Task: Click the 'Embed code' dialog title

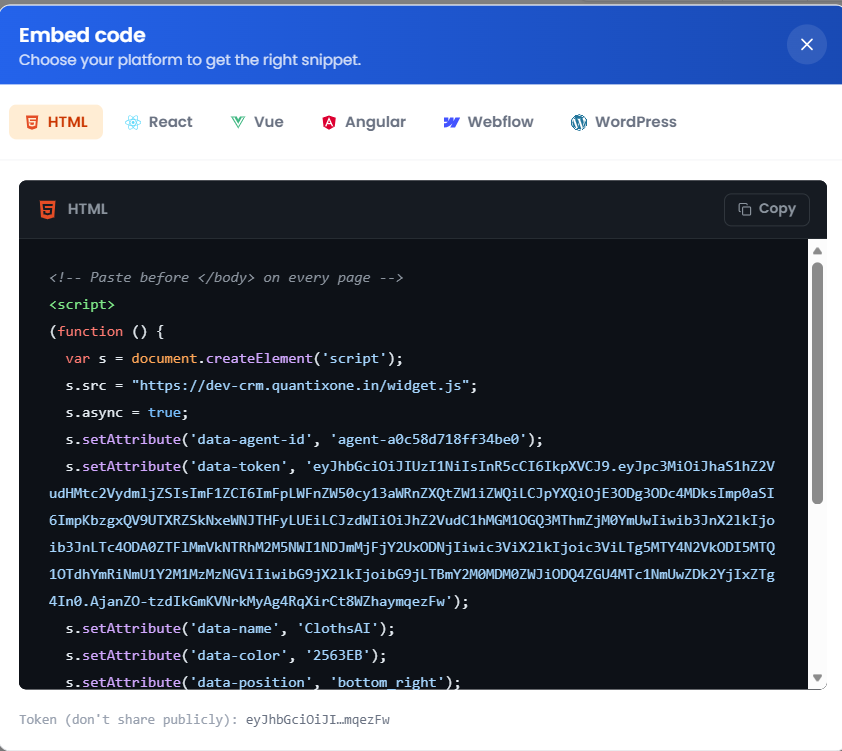Action: coord(82,35)
